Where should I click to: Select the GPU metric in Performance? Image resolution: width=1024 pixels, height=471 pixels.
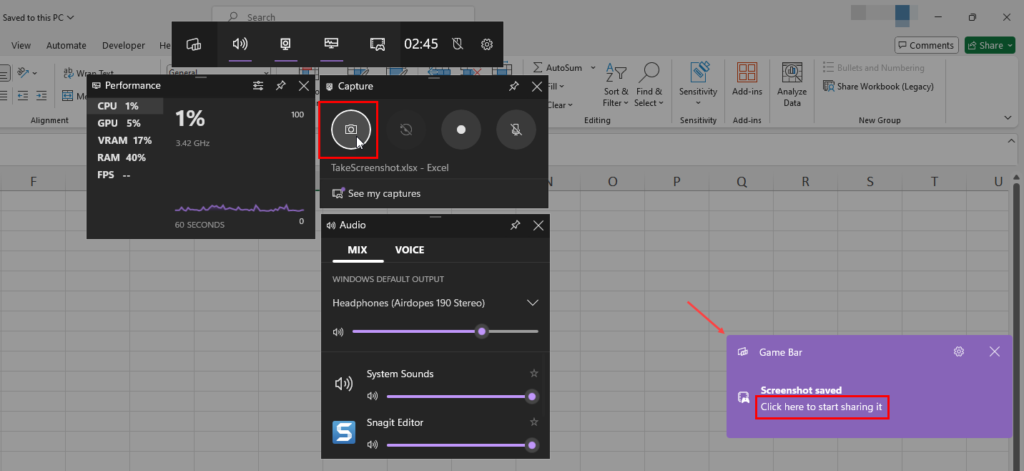coord(125,123)
